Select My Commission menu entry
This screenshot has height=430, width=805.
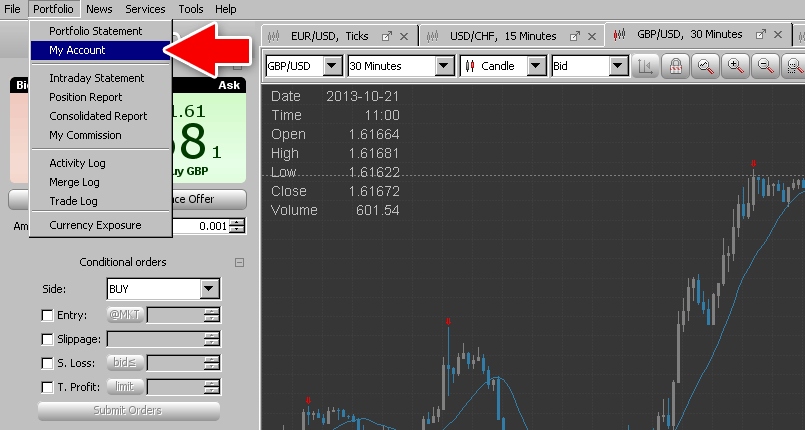[101, 135]
